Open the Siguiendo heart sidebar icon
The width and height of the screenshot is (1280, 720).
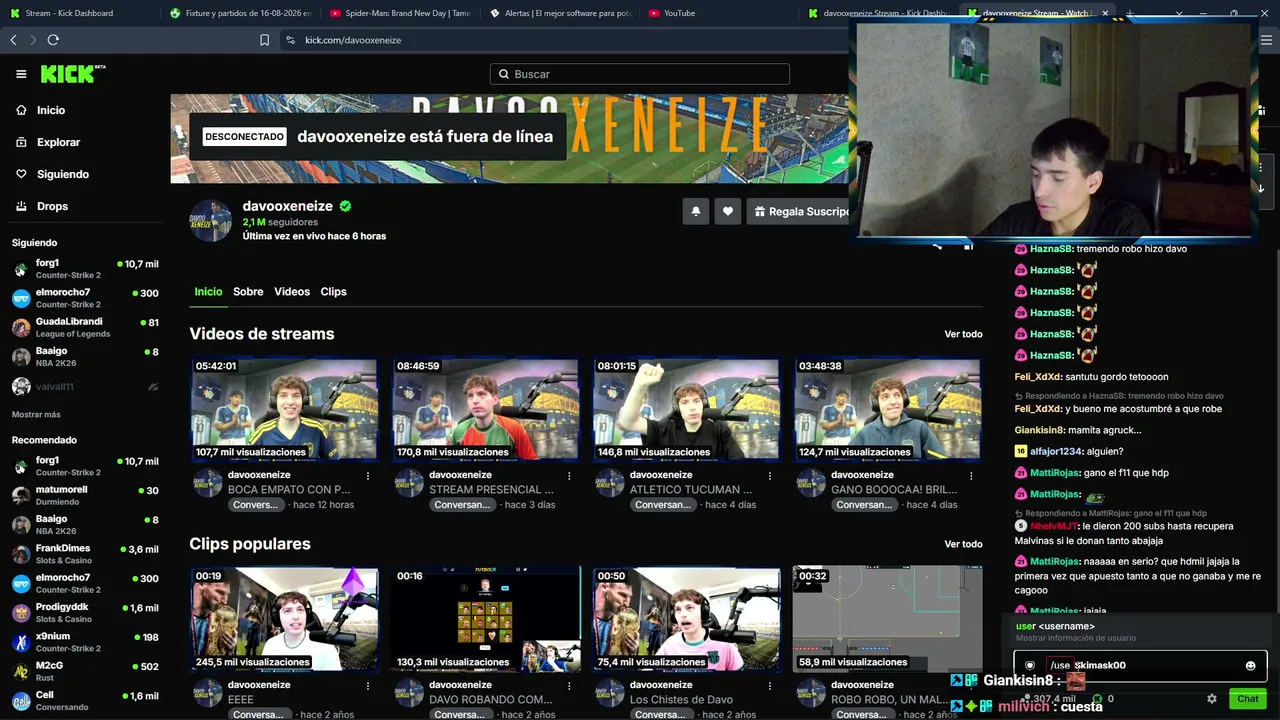pos(21,174)
